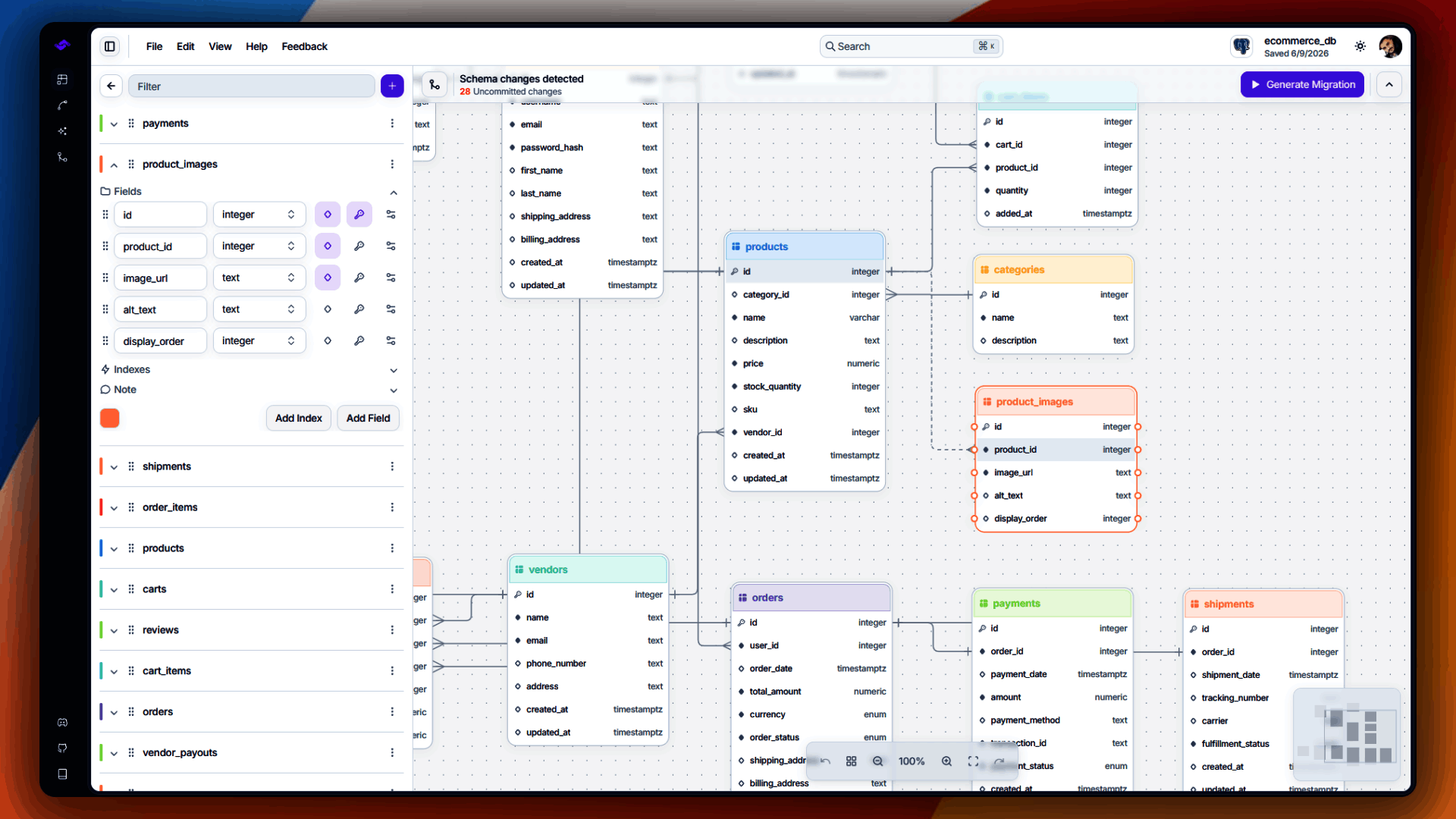Image resolution: width=1456 pixels, height=819 pixels.
Task: Open field settings for image_url row
Action: point(391,278)
